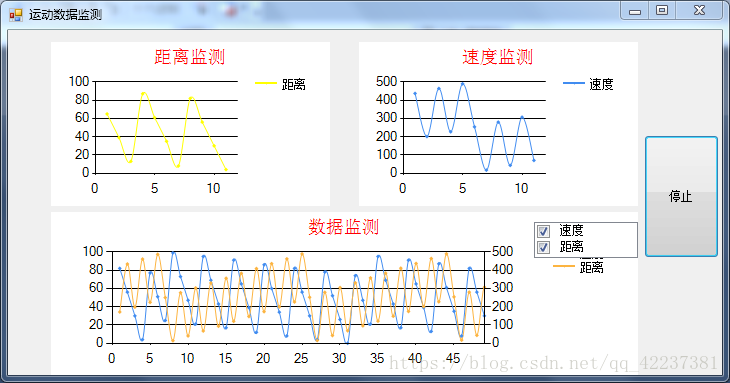Uncheck the 速度 checkbox

tap(543, 231)
